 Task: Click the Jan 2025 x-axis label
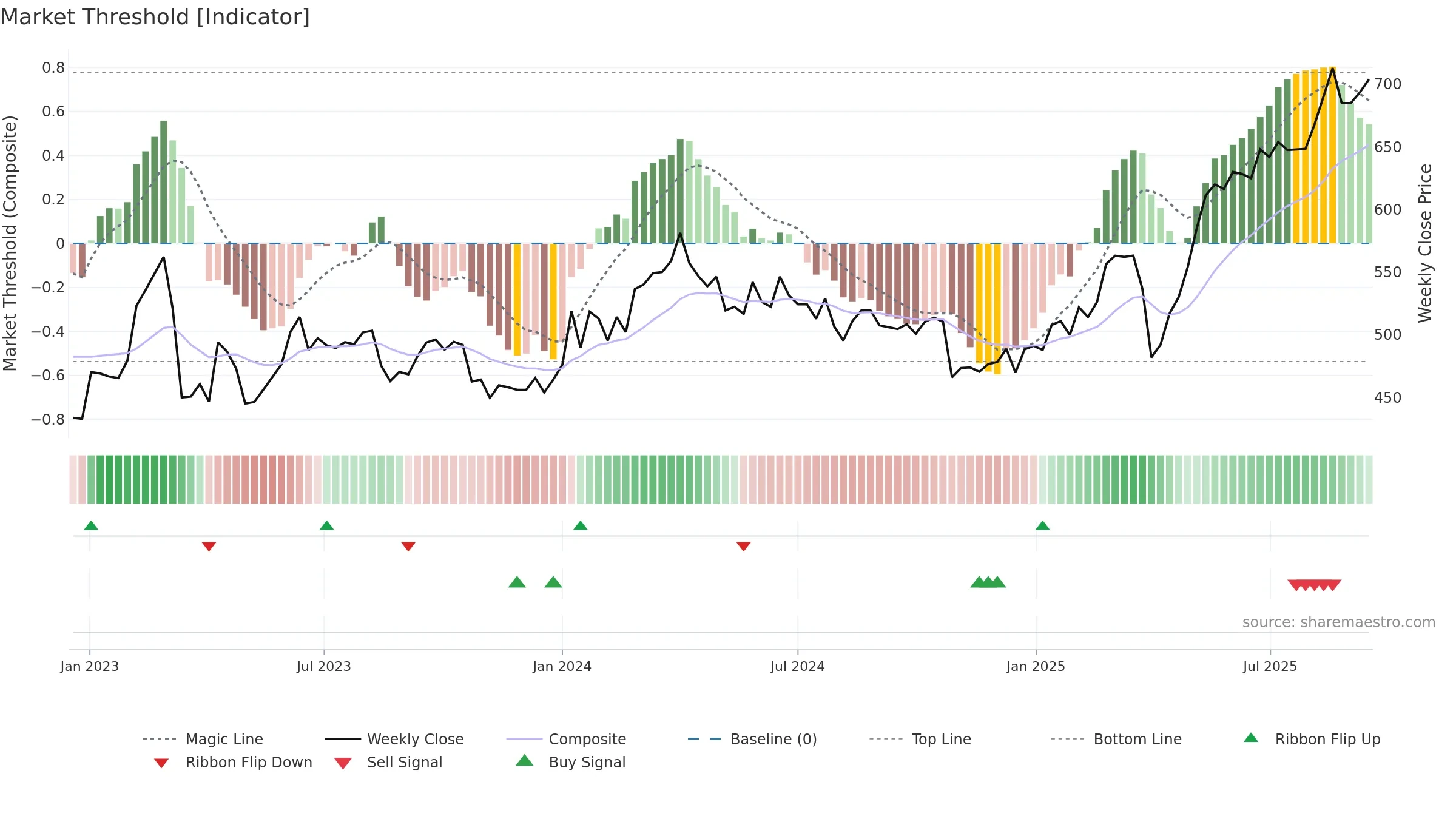point(1036,667)
